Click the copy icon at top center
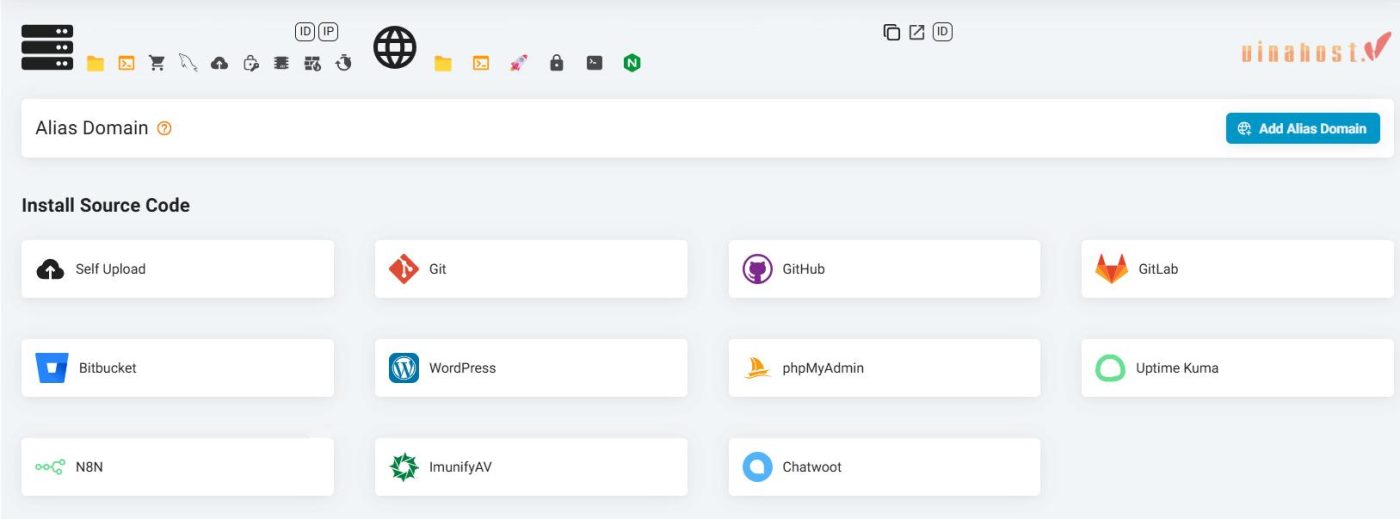The image size is (1400, 519). pyautogui.click(x=892, y=32)
